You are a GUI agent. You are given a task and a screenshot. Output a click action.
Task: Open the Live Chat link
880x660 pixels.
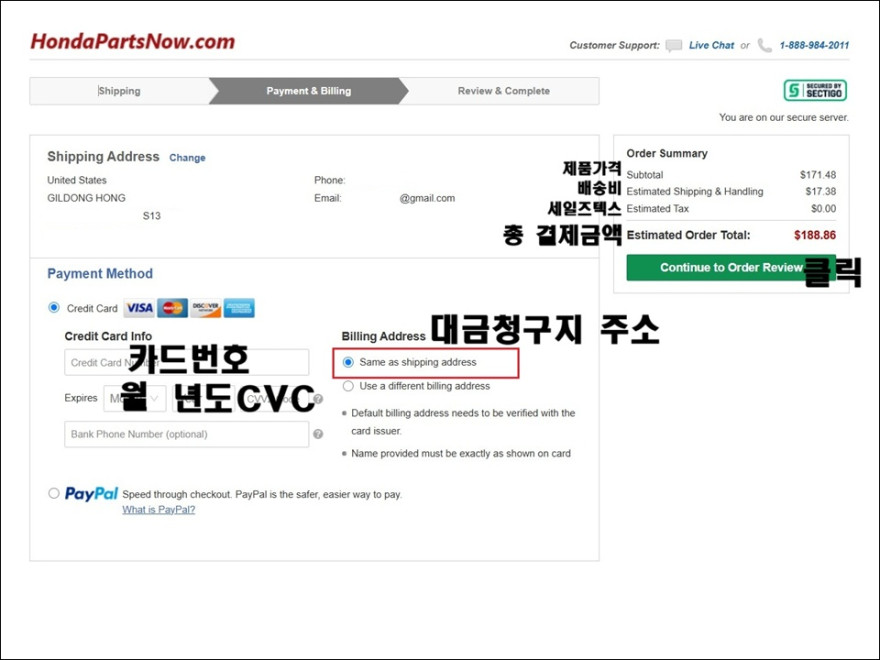(711, 45)
